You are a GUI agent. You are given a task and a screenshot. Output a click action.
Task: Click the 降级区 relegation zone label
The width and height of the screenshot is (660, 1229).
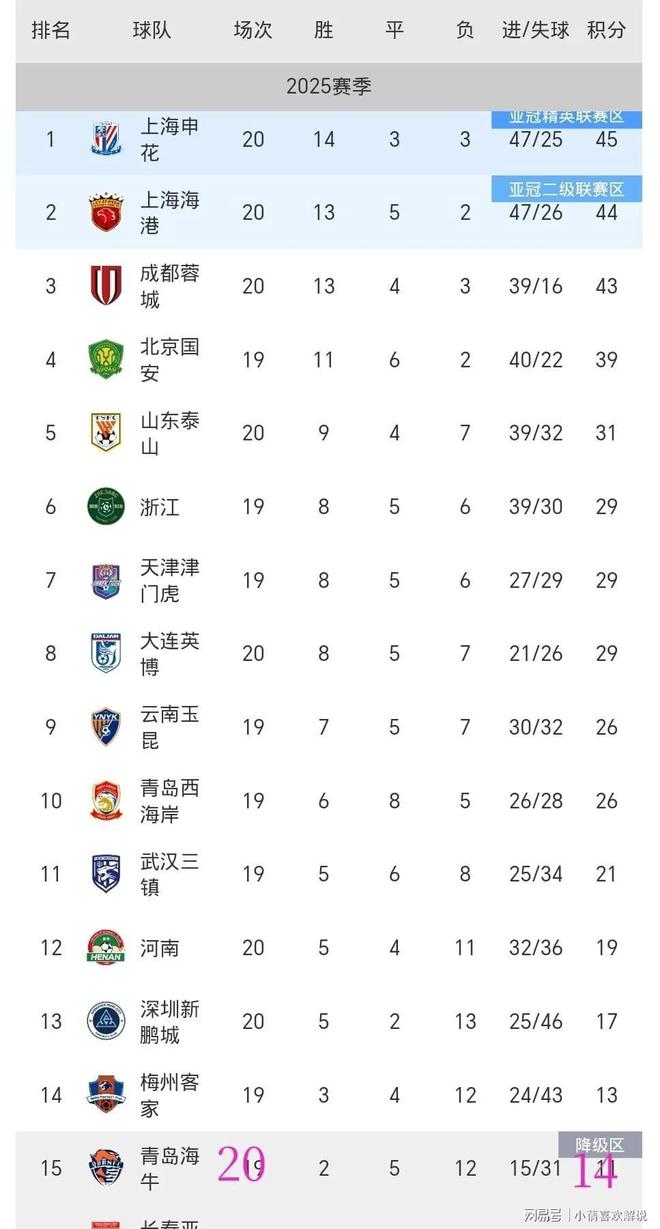[600, 1144]
